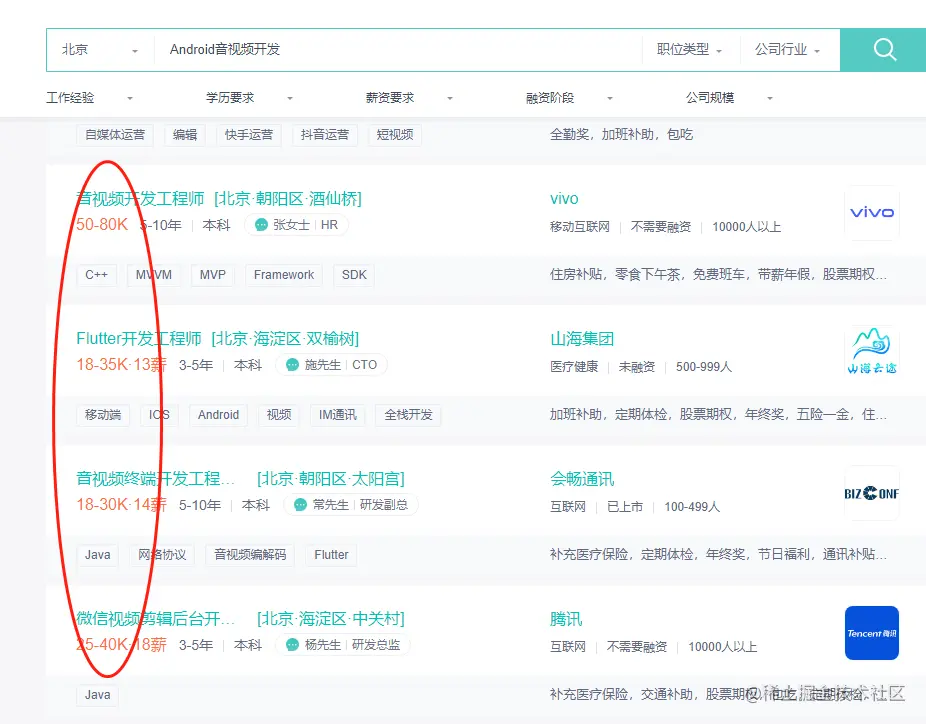
Task: Click the 18-35K·13薪 salary text
Action: [121, 364]
